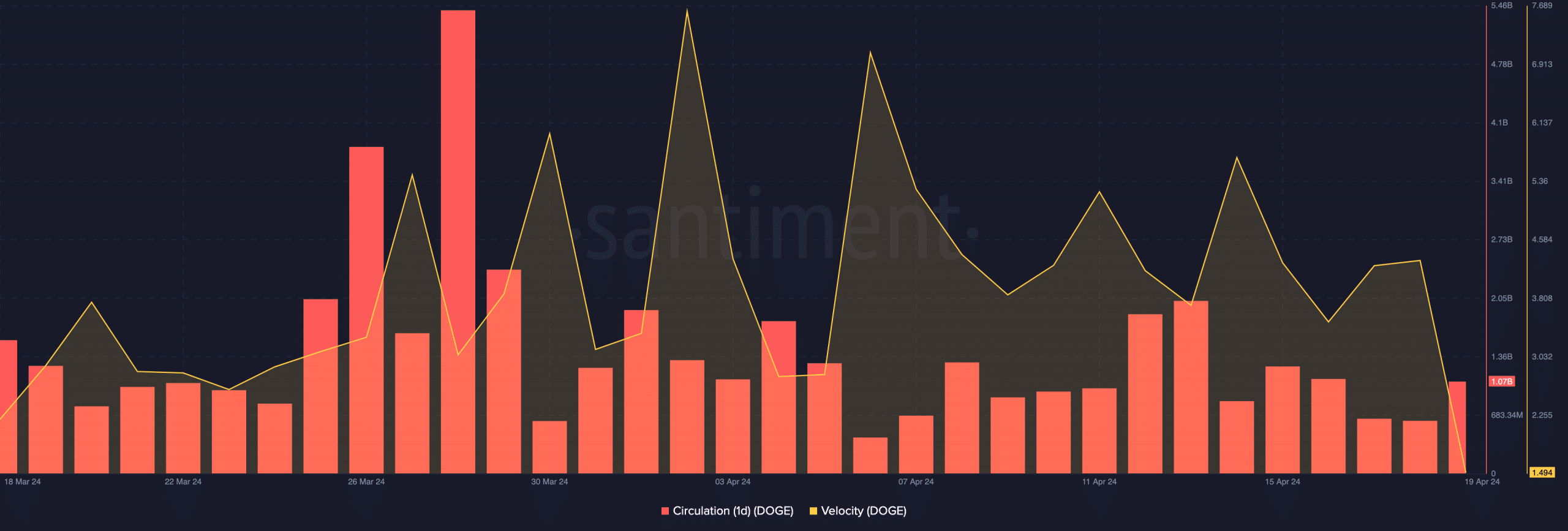
Task: Click the 3.808 velocity axis label
Action: [1542, 298]
